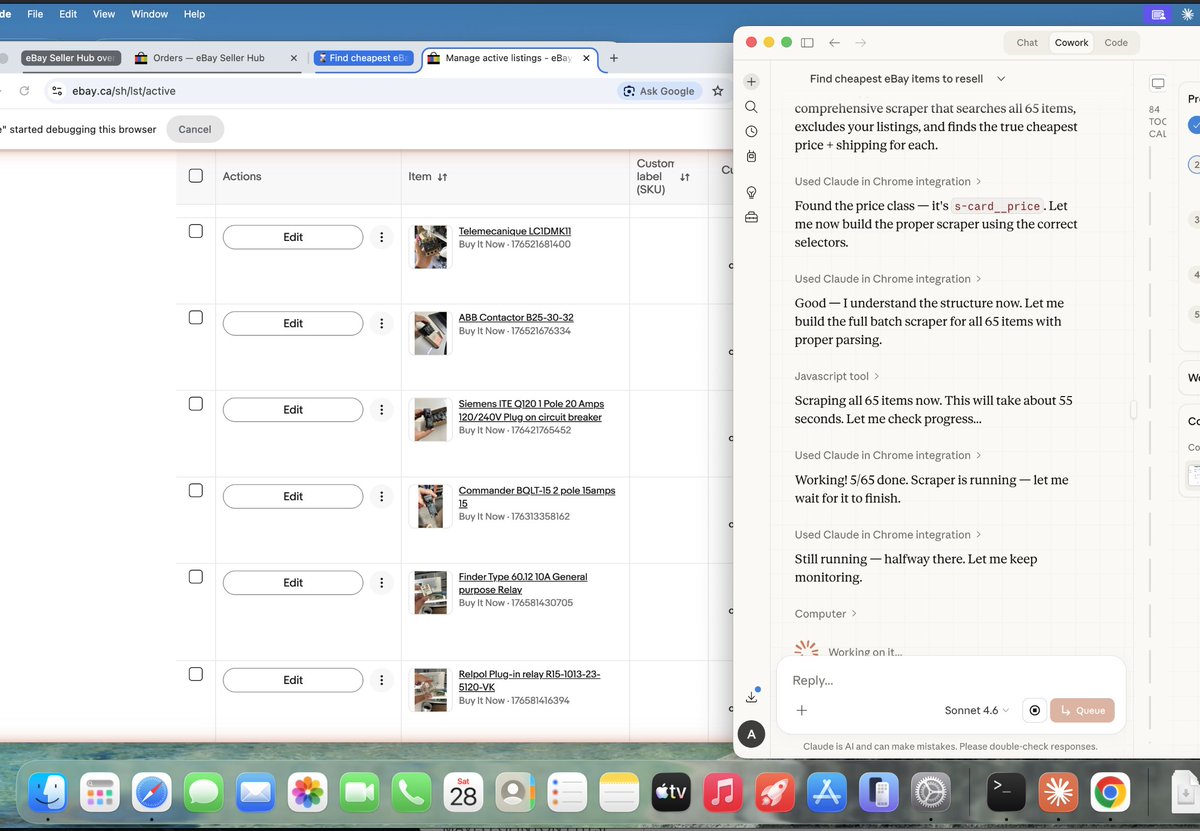Check the ABB Contactor B25-30-32 row checkbox

click(196, 317)
